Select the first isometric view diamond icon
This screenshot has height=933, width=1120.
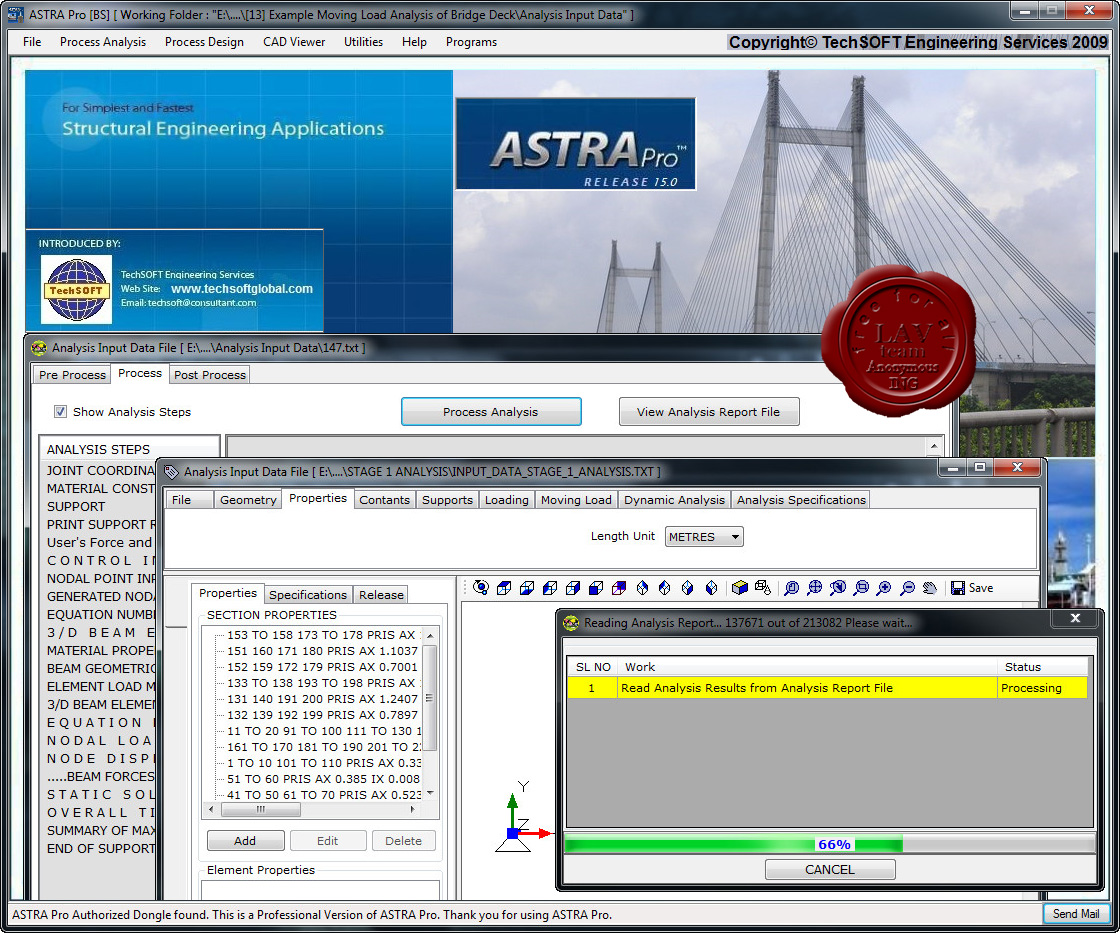(642, 587)
